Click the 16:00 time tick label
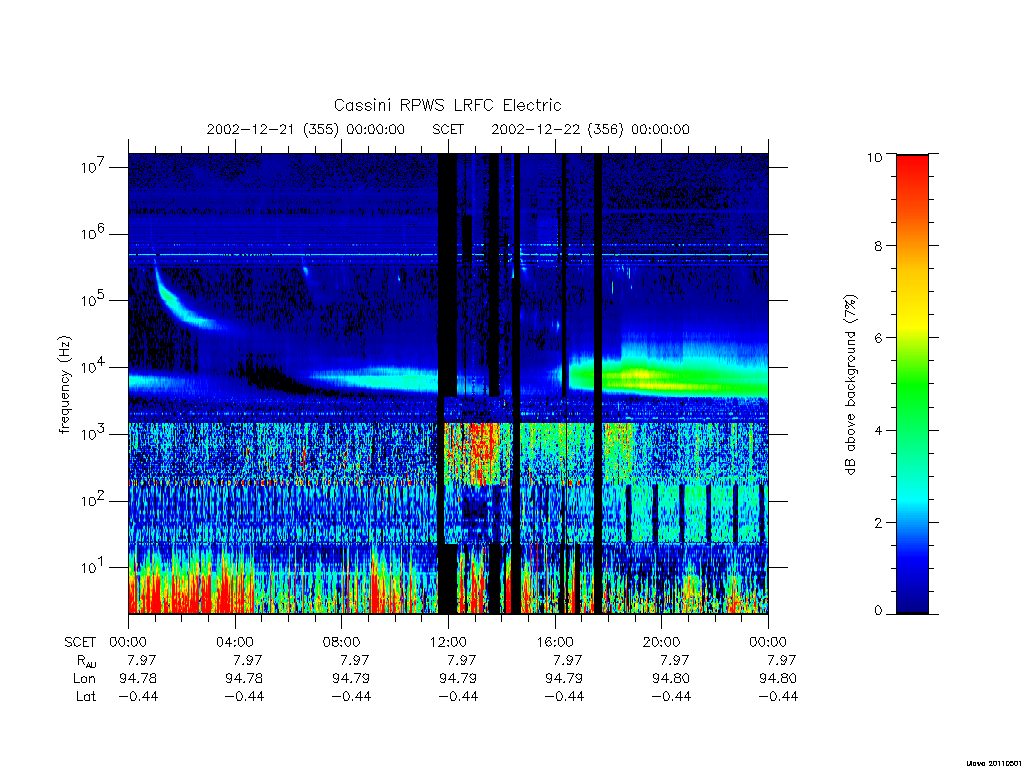Image resolution: width=1024 pixels, height=768 pixels. (554, 642)
